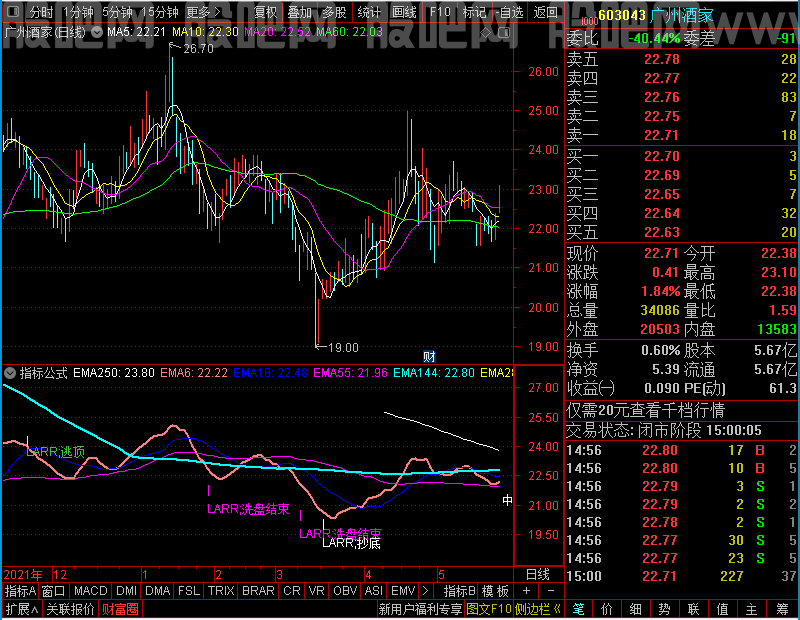Select the 笔 tick tab
800x620 pixels.
click(x=578, y=609)
